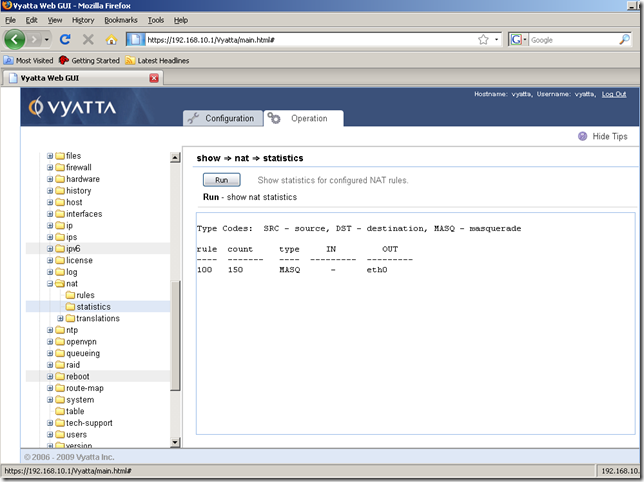
Task: Click the bookmark star in address bar
Action: (x=483, y=40)
